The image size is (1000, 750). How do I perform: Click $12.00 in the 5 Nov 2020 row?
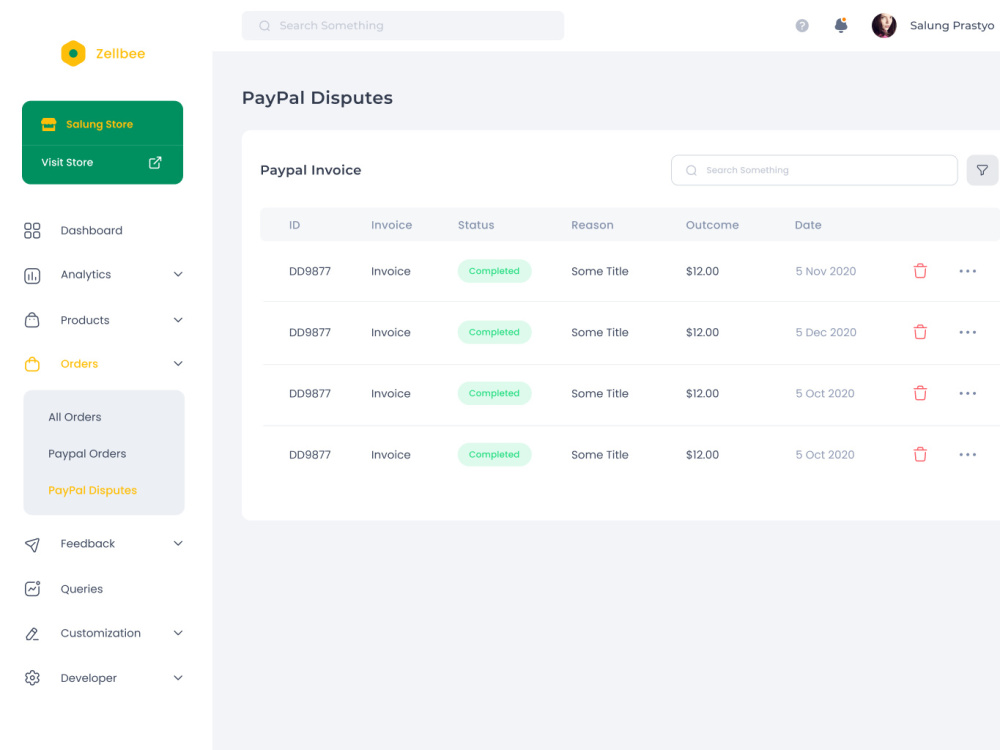pos(702,271)
